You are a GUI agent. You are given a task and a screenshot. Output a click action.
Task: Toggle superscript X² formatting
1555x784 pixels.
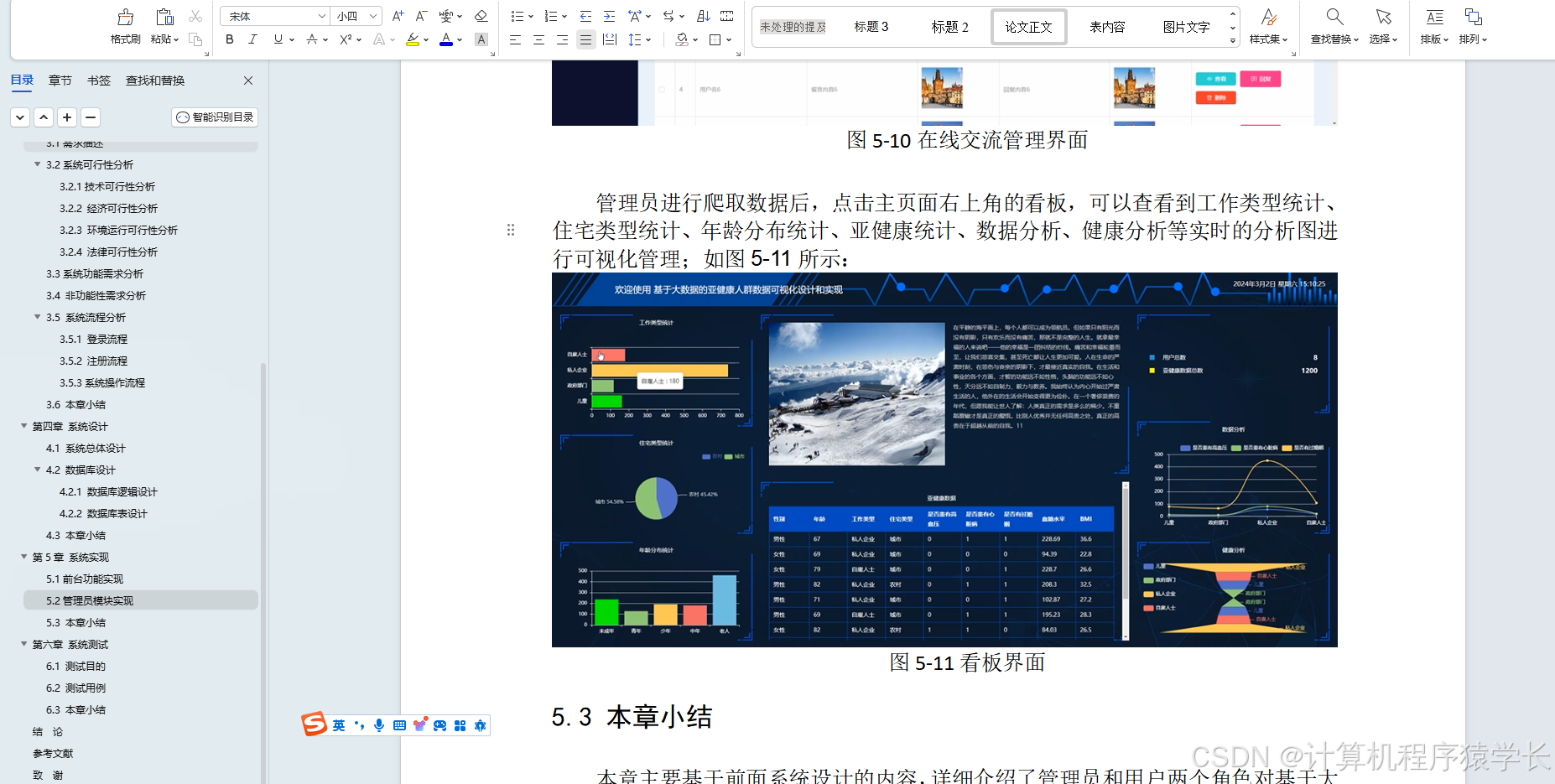coord(345,39)
